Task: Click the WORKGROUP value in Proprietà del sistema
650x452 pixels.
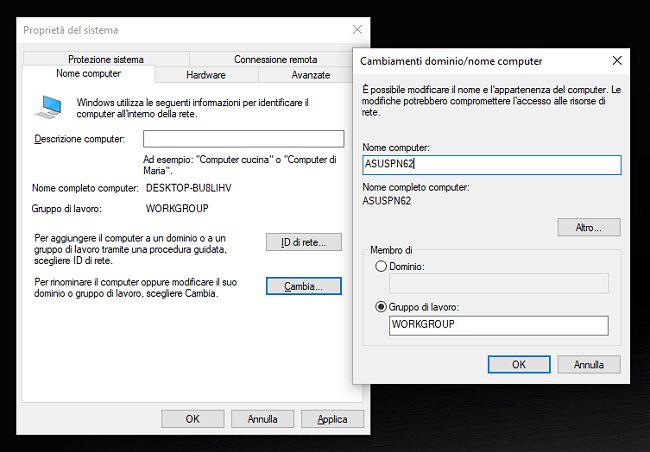Action: click(x=177, y=208)
